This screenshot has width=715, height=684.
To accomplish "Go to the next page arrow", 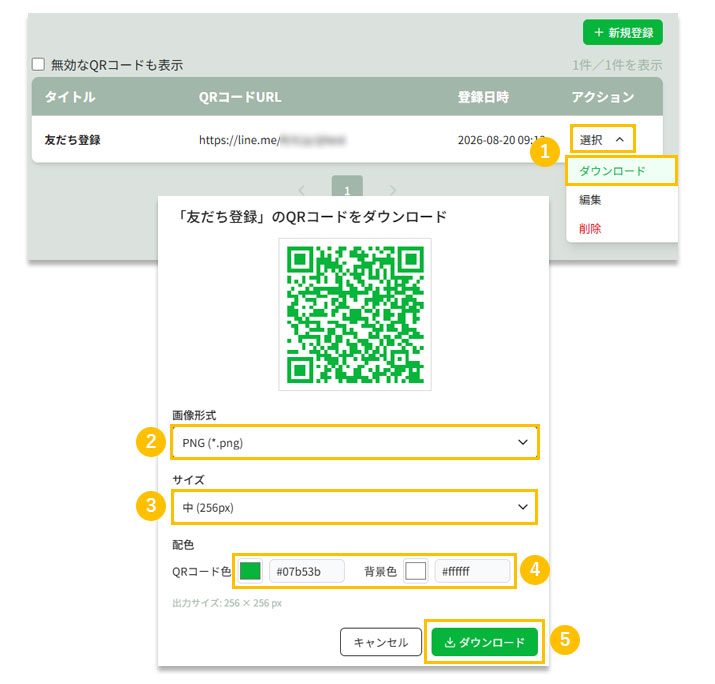I will pyautogui.click(x=393, y=190).
